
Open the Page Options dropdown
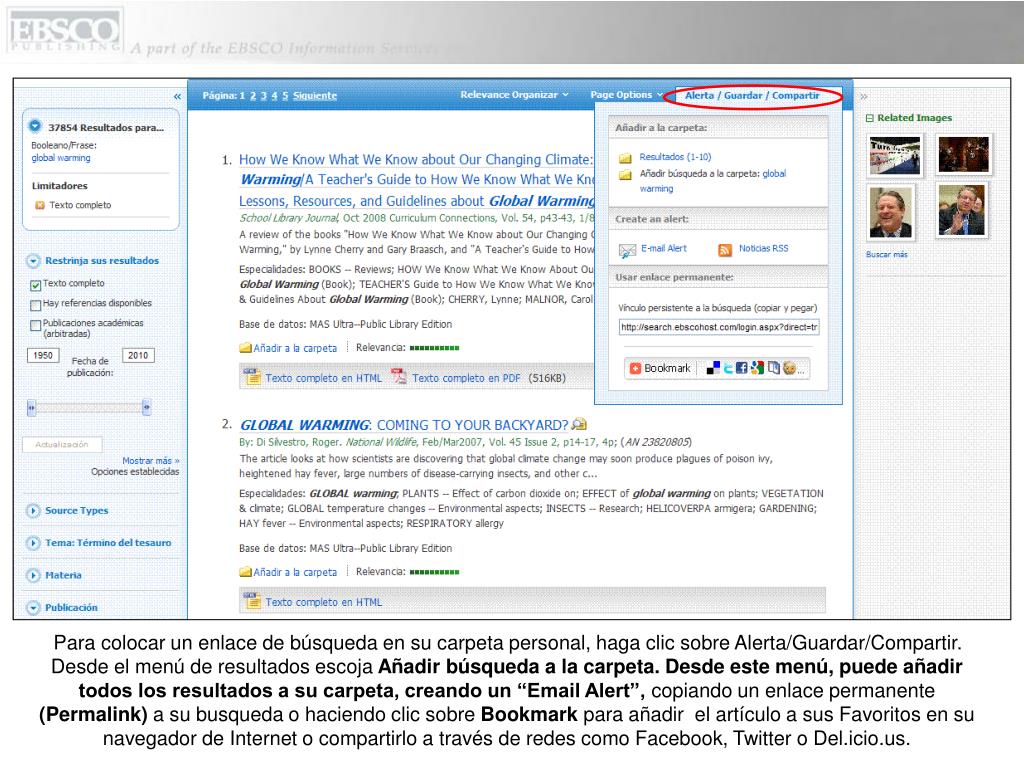pyautogui.click(x=626, y=95)
